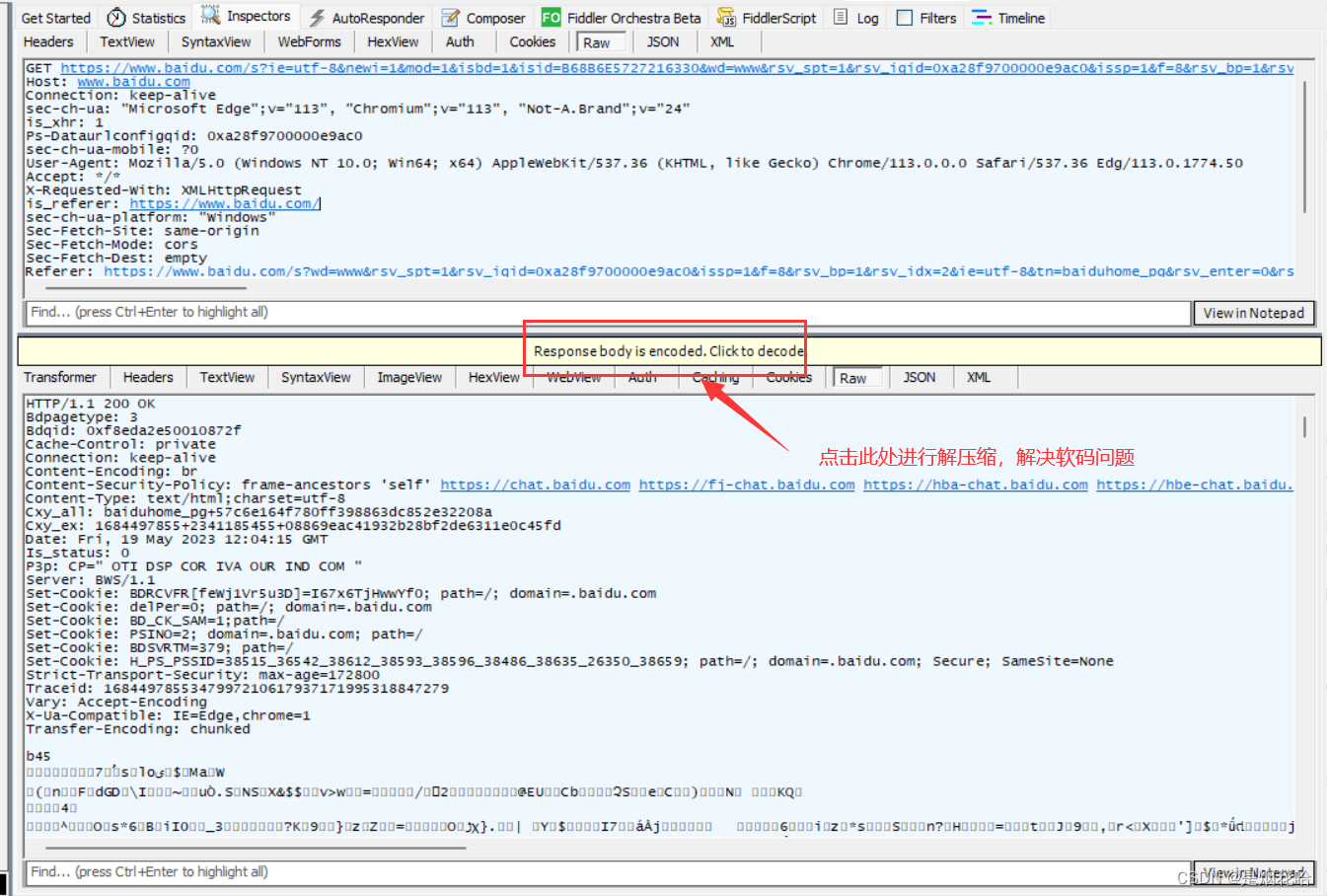Screen dimensions: 1327x896
Task: Select response JSON tab
Action: tap(920, 377)
